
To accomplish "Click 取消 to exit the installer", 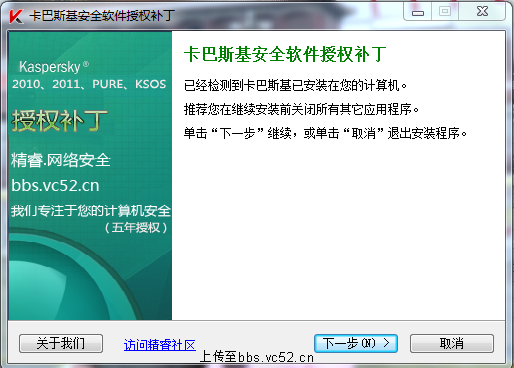I will click(452, 343).
